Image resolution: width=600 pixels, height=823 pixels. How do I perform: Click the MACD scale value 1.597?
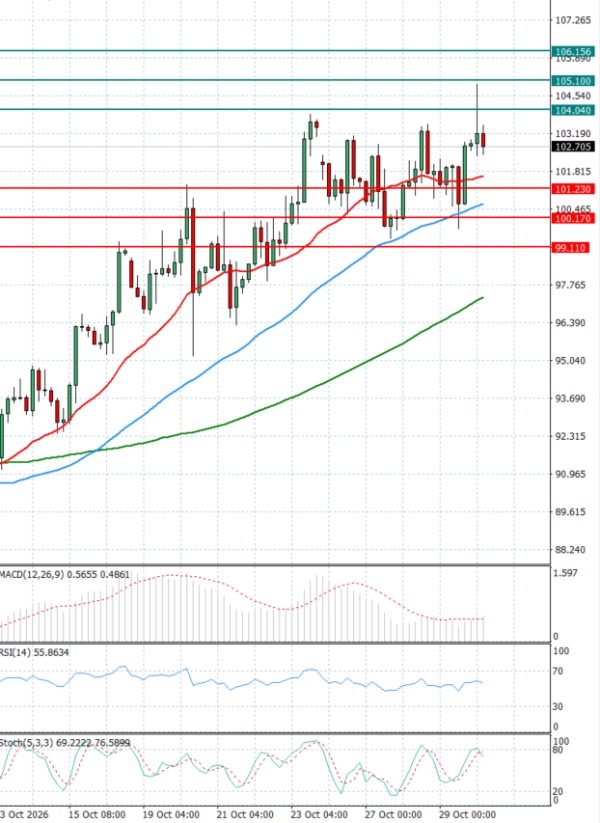click(565, 573)
